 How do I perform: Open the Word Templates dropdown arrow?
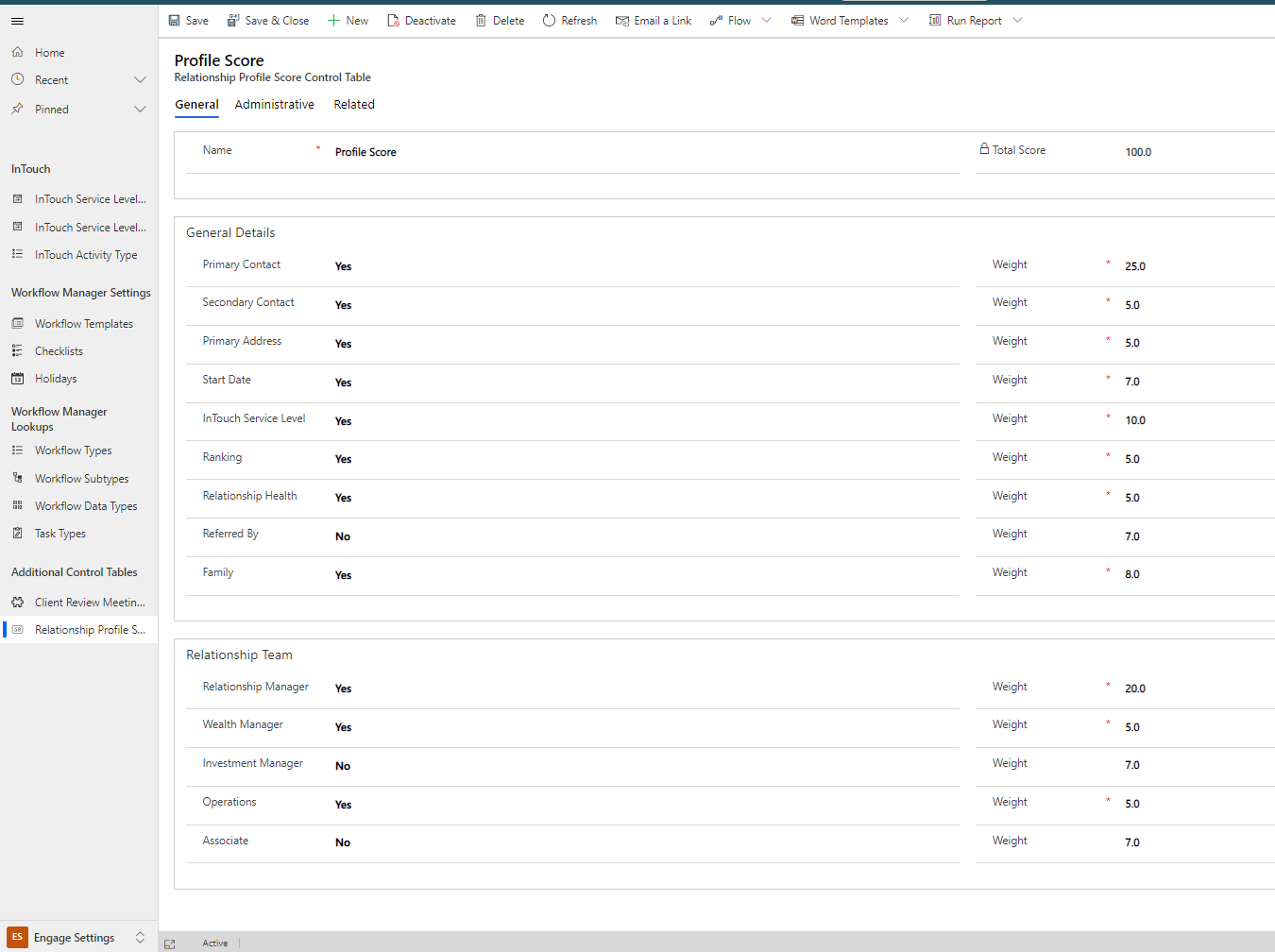tap(904, 20)
